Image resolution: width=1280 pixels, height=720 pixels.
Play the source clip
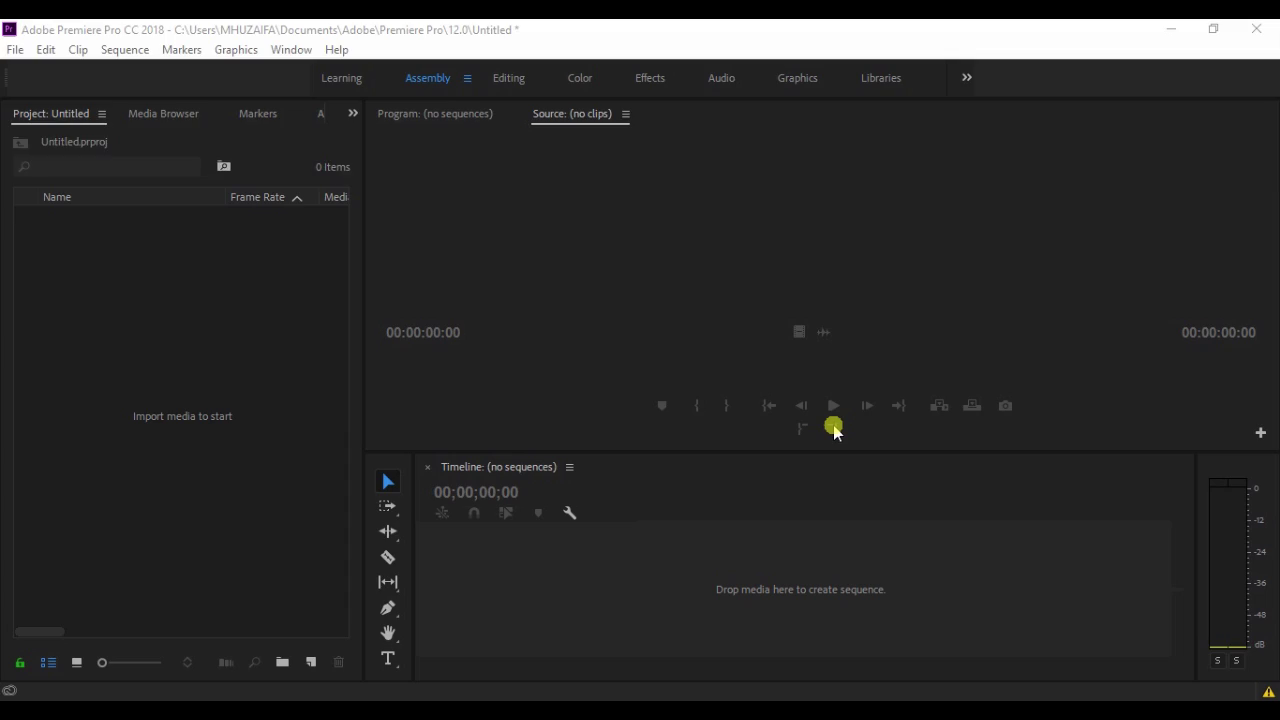[x=834, y=406]
